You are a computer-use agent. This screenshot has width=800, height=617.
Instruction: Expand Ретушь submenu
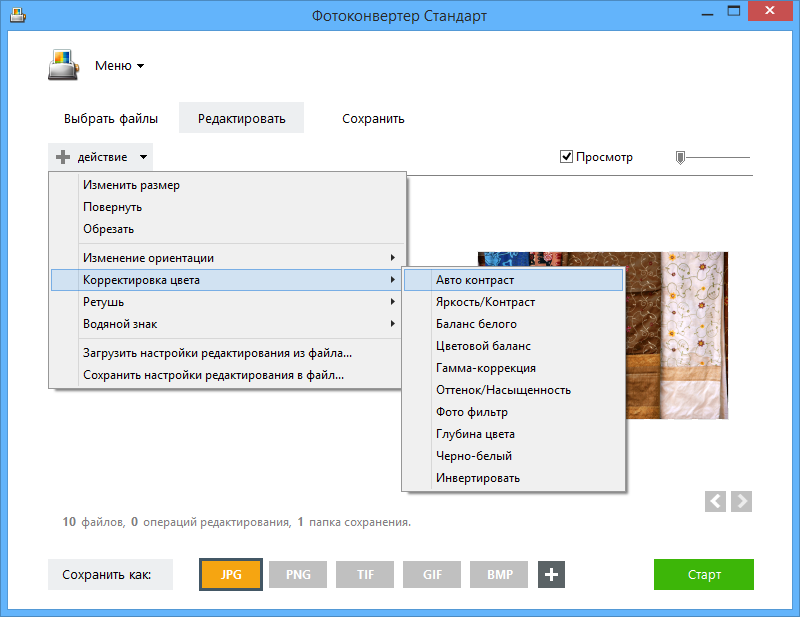point(228,302)
